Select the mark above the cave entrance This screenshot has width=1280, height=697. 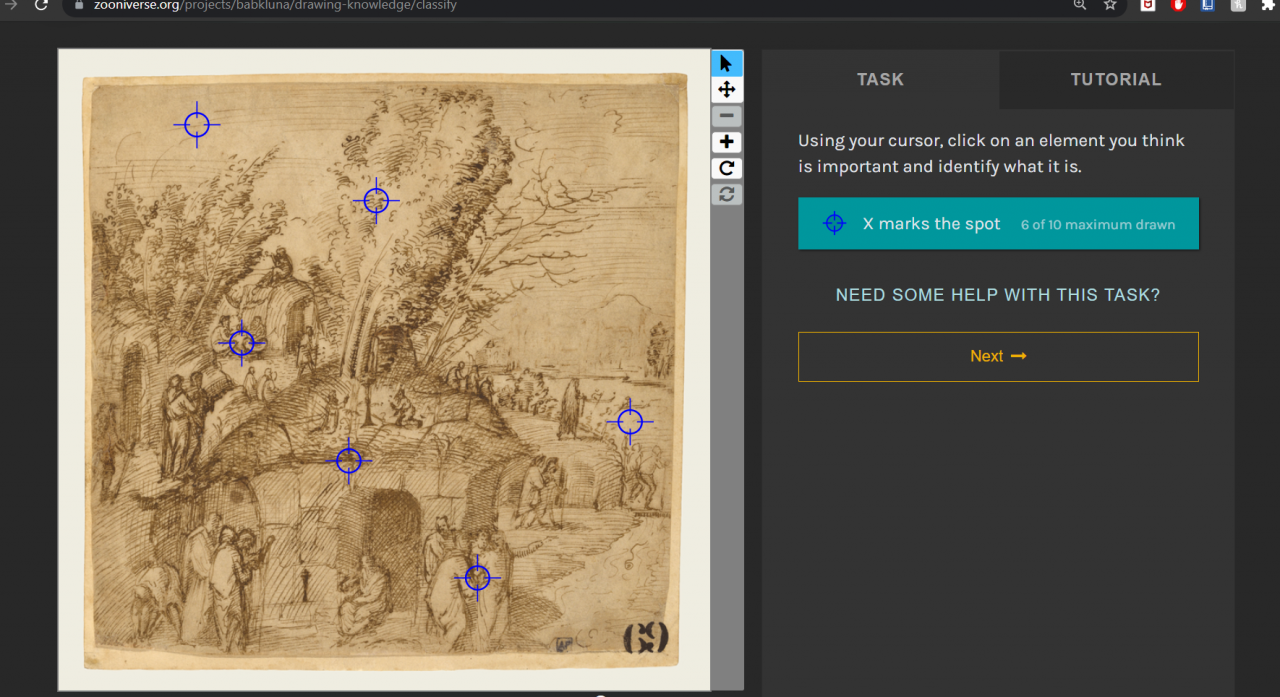pos(349,461)
